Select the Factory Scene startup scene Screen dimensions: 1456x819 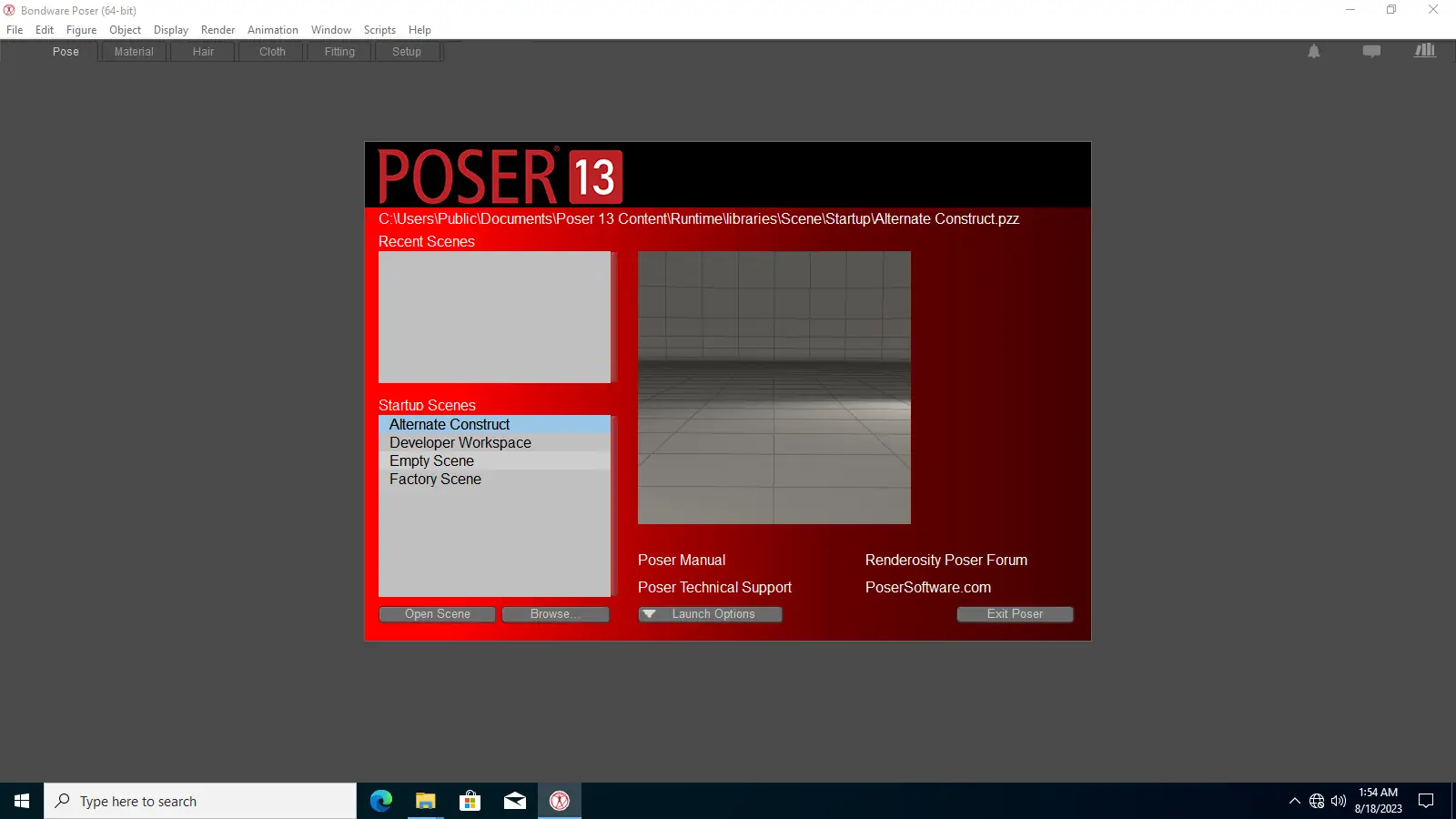coord(494,480)
